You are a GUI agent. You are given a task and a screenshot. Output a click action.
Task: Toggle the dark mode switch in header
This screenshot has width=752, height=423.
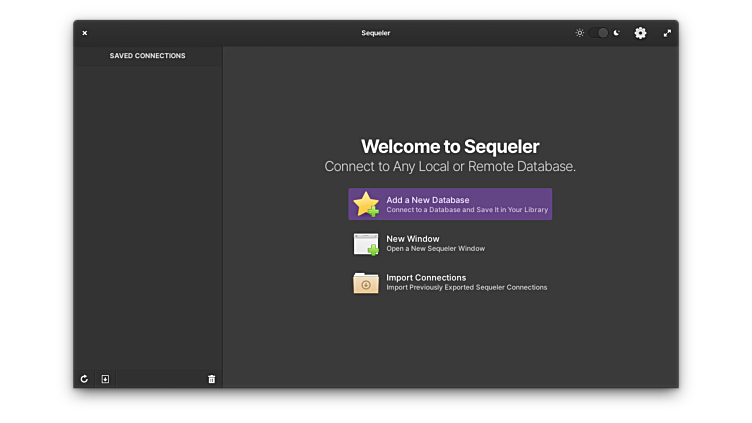coord(599,33)
